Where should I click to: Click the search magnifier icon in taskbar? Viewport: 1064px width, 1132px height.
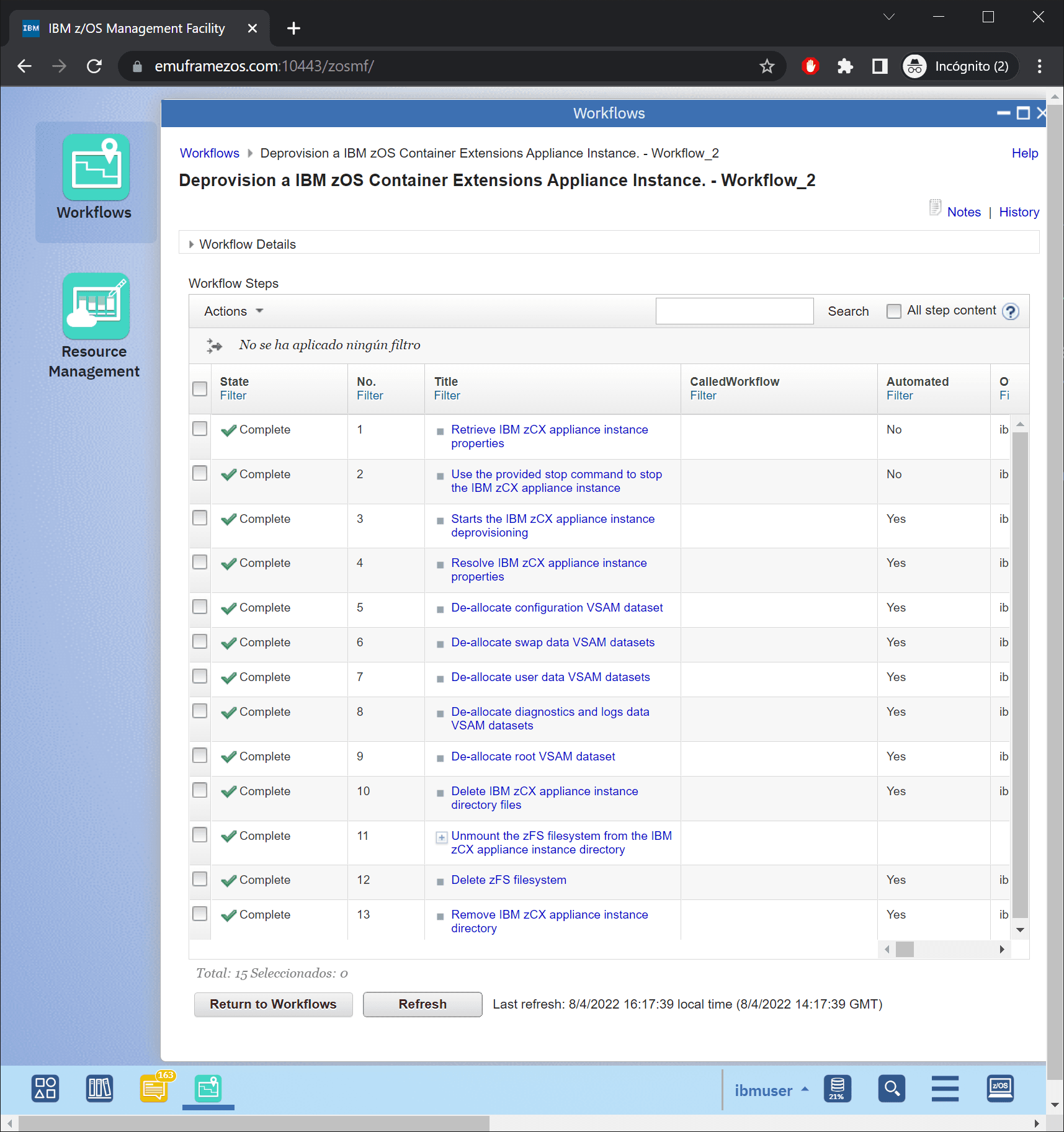891,1089
